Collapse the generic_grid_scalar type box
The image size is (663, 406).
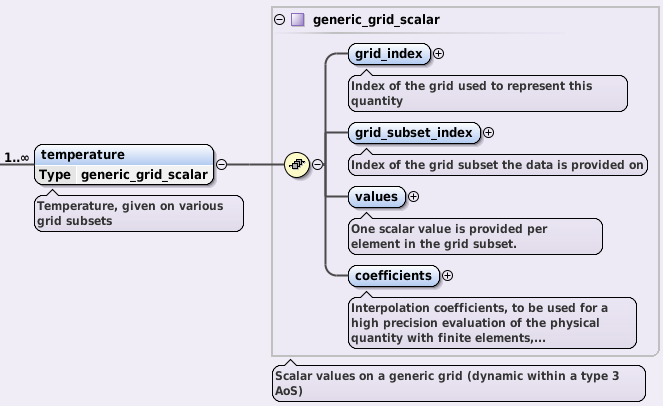tap(280, 19)
